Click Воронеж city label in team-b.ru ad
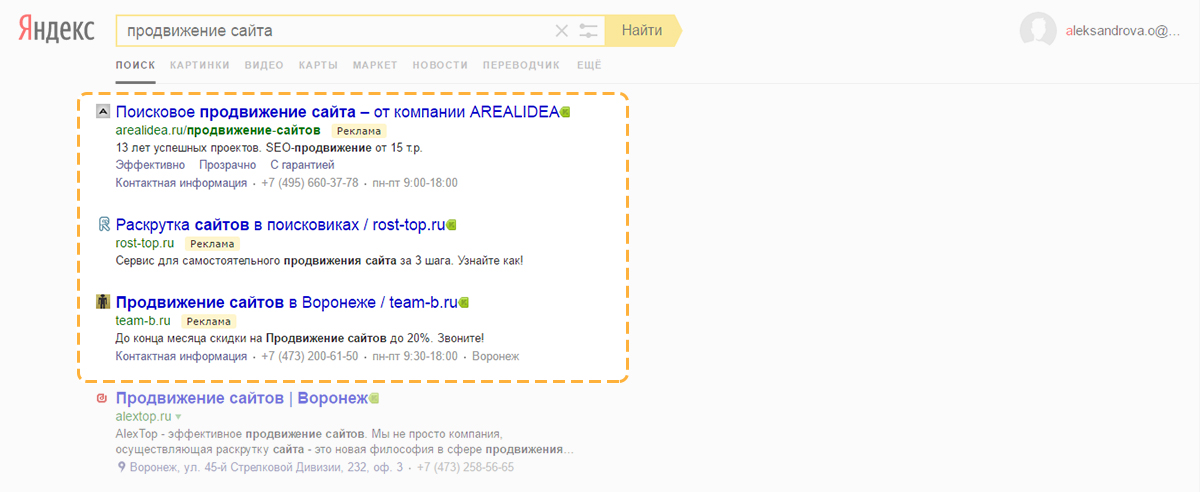Viewport: 1200px width, 492px height. click(x=495, y=356)
